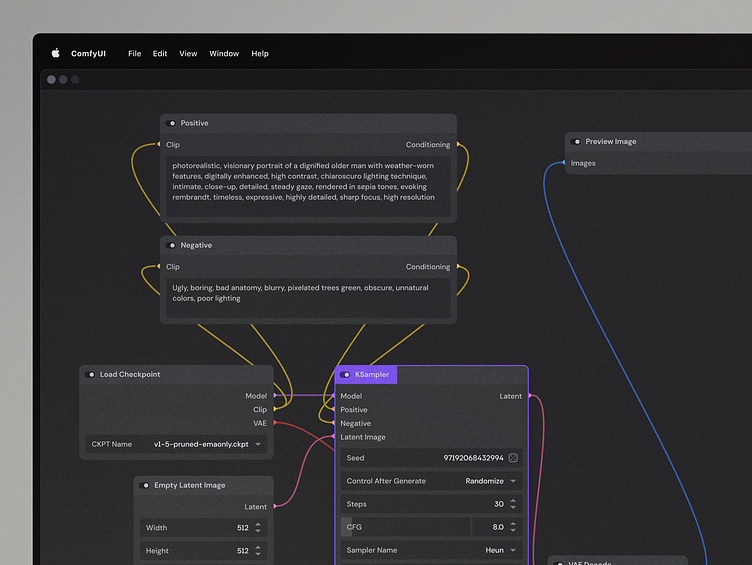Click the KSampler Latent output port
The height and width of the screenshot is (565, 752).
(x=528, y=396)
